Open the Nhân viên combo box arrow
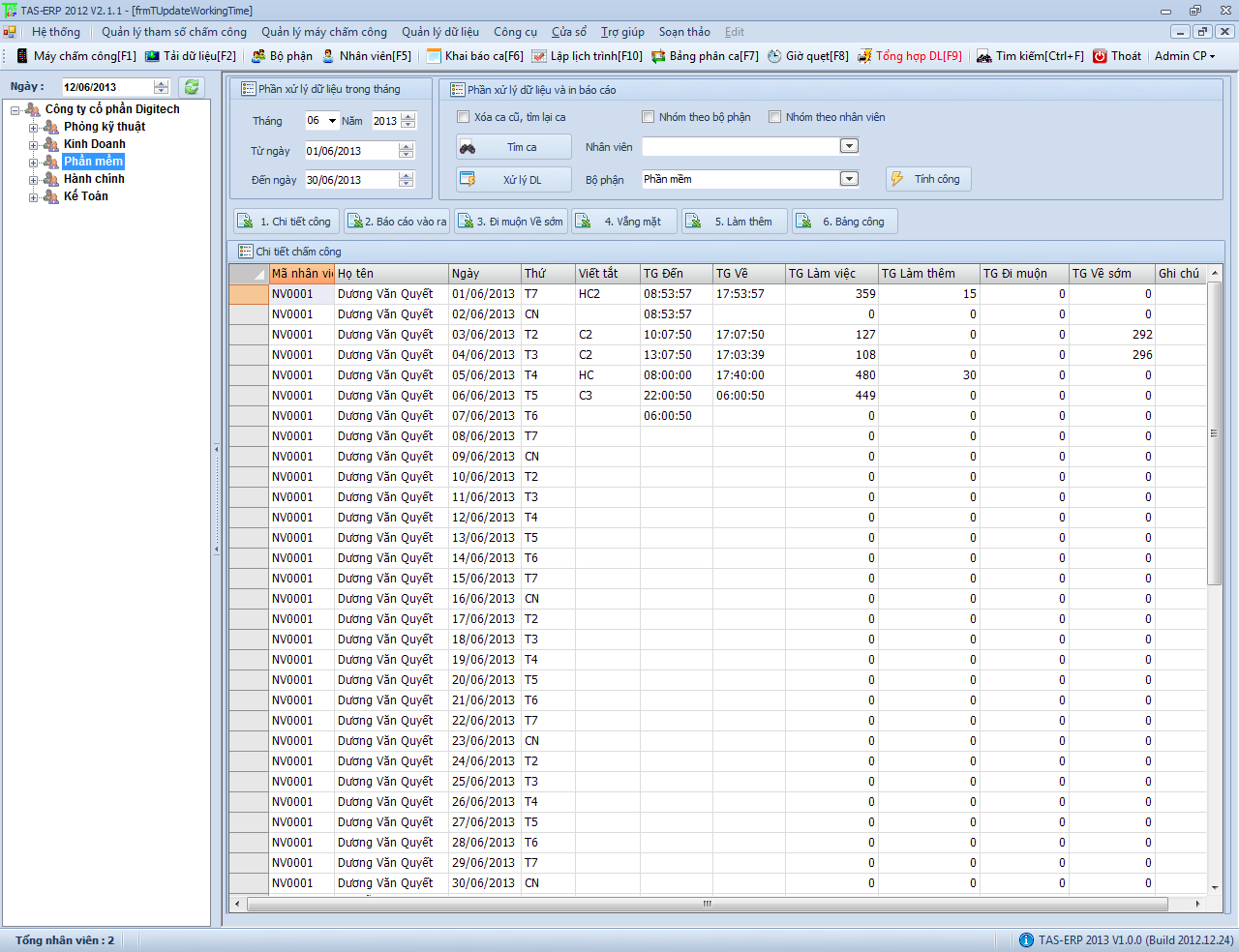Image resolution: width=1239 pixels, height=952 pixels. (x=849, y=146)
